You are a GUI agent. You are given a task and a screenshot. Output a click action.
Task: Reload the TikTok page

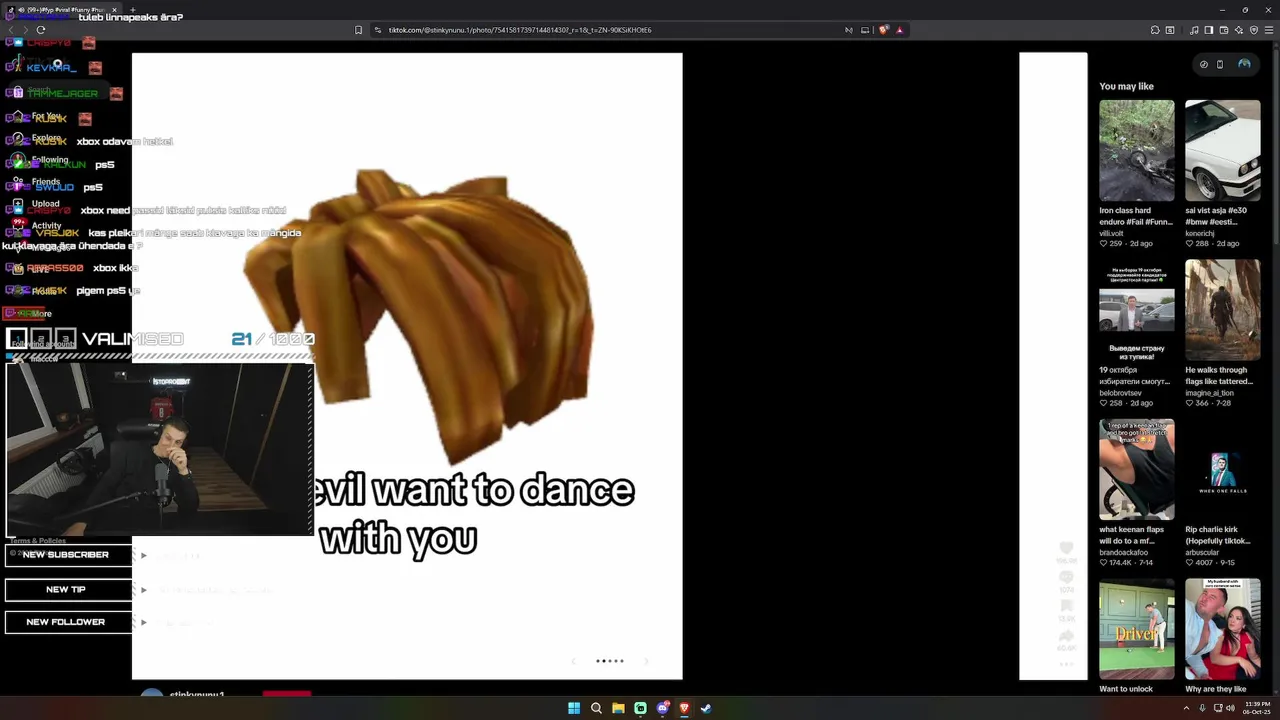pyautogui.click(x=41, y=30)
